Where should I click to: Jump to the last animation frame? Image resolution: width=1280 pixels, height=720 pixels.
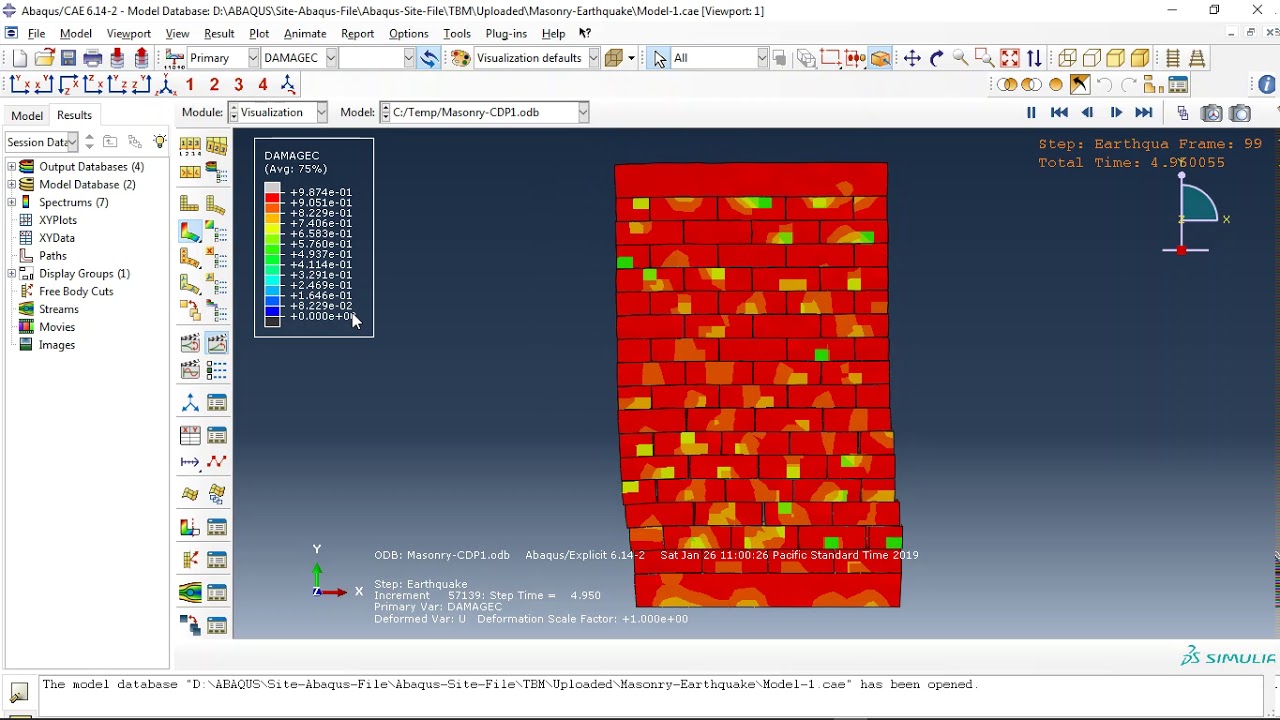point(1144,113)
